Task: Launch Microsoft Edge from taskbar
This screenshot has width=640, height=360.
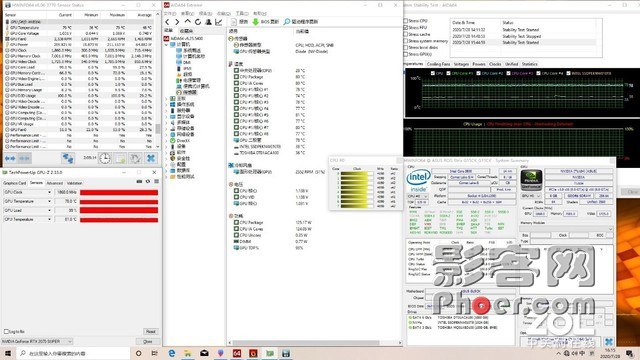Action: (x=171, y=353)
